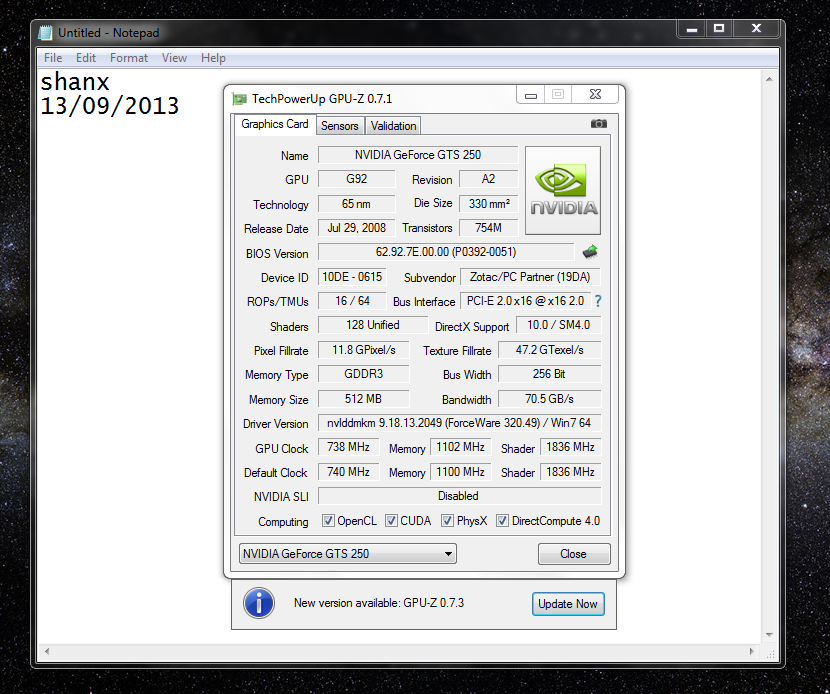Open the NVIDIA GeForce GTS 250 dropdown
The image size is (830, 694).
348,554
